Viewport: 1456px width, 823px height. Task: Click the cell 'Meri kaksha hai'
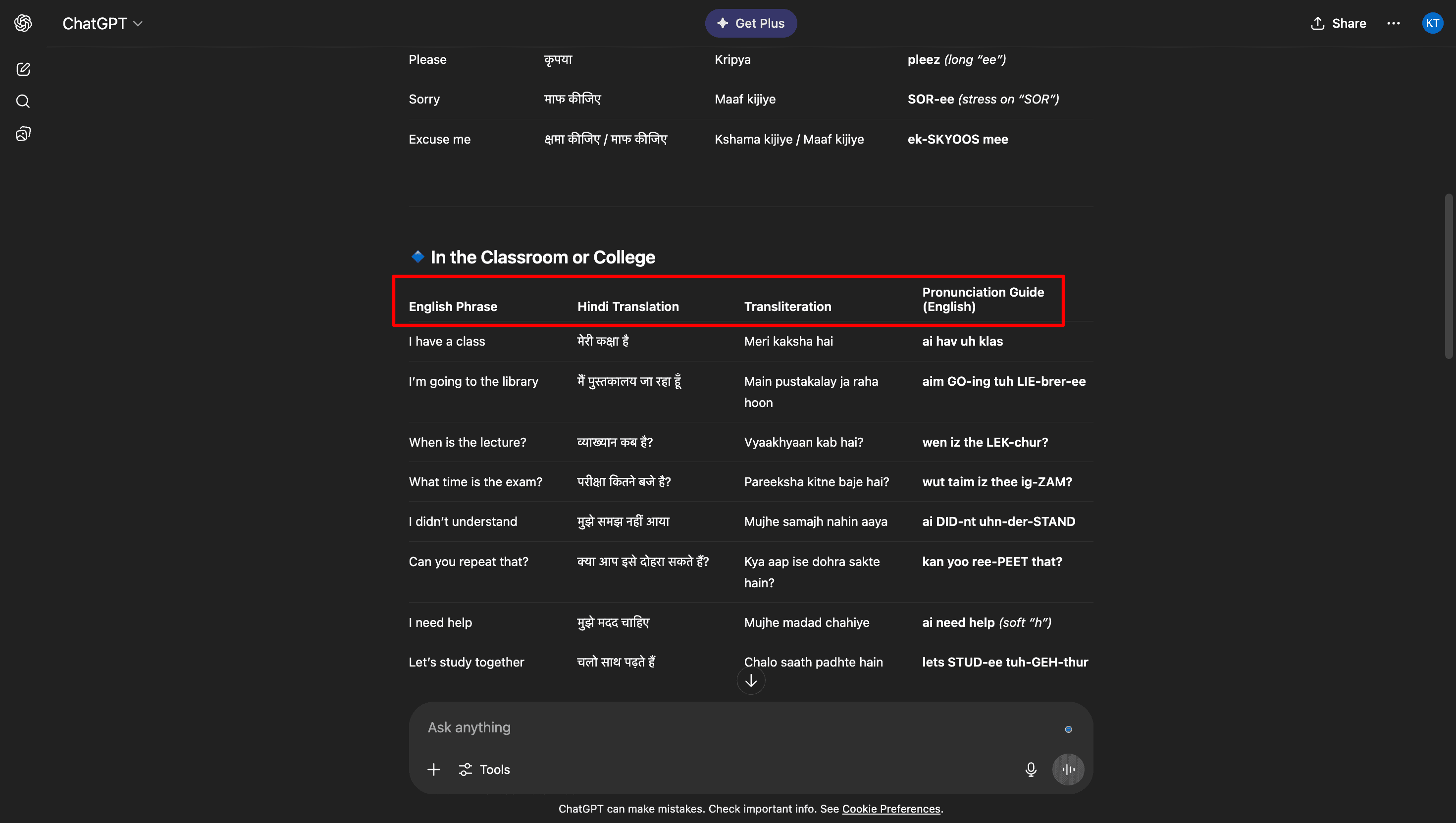tap(788, 341)
